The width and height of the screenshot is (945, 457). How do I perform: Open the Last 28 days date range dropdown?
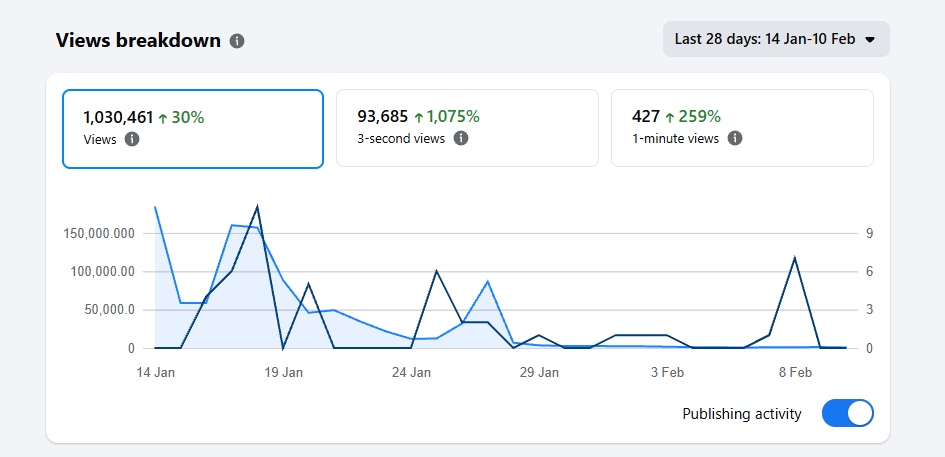pos(775,39)
